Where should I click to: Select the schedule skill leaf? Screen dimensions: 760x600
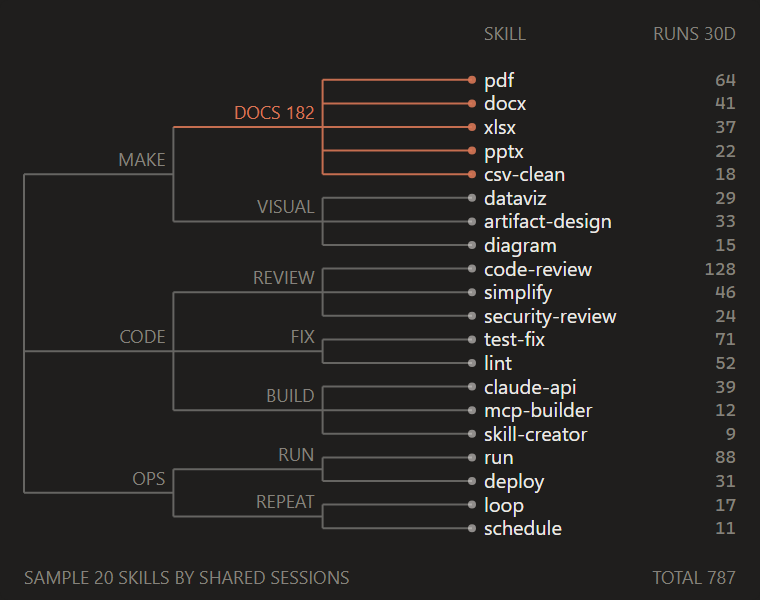point(523,529)
